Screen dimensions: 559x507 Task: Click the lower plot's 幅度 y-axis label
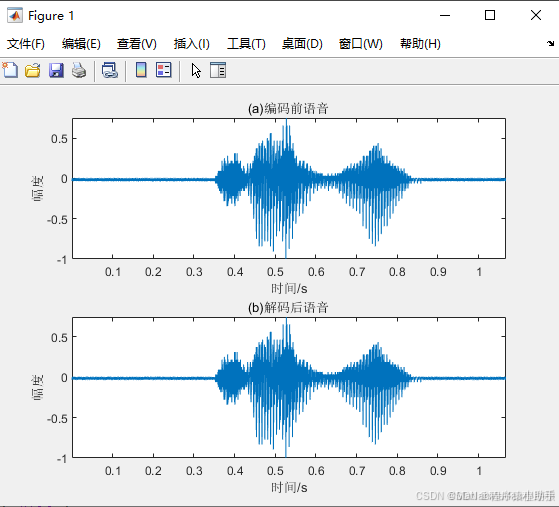pos(37,387)
